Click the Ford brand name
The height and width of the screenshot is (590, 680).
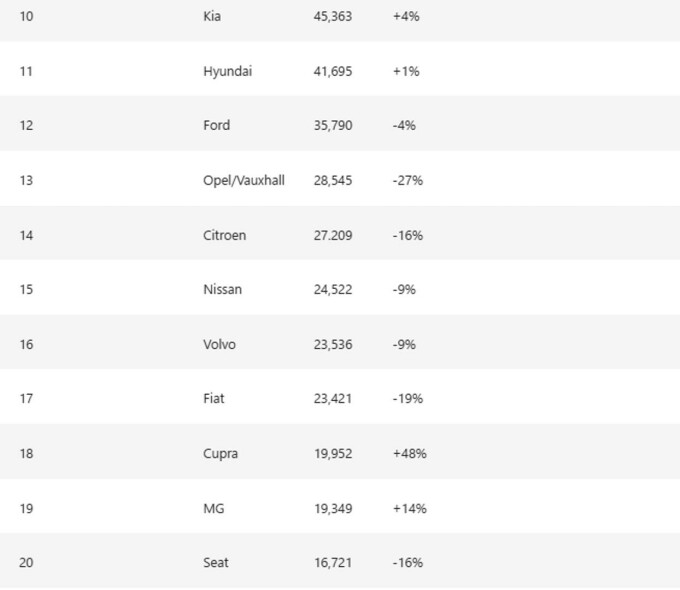click(216, 125)
